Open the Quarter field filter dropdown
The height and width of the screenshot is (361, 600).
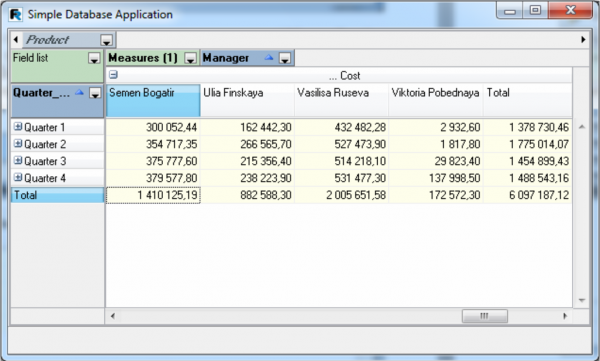pos(95,93)
